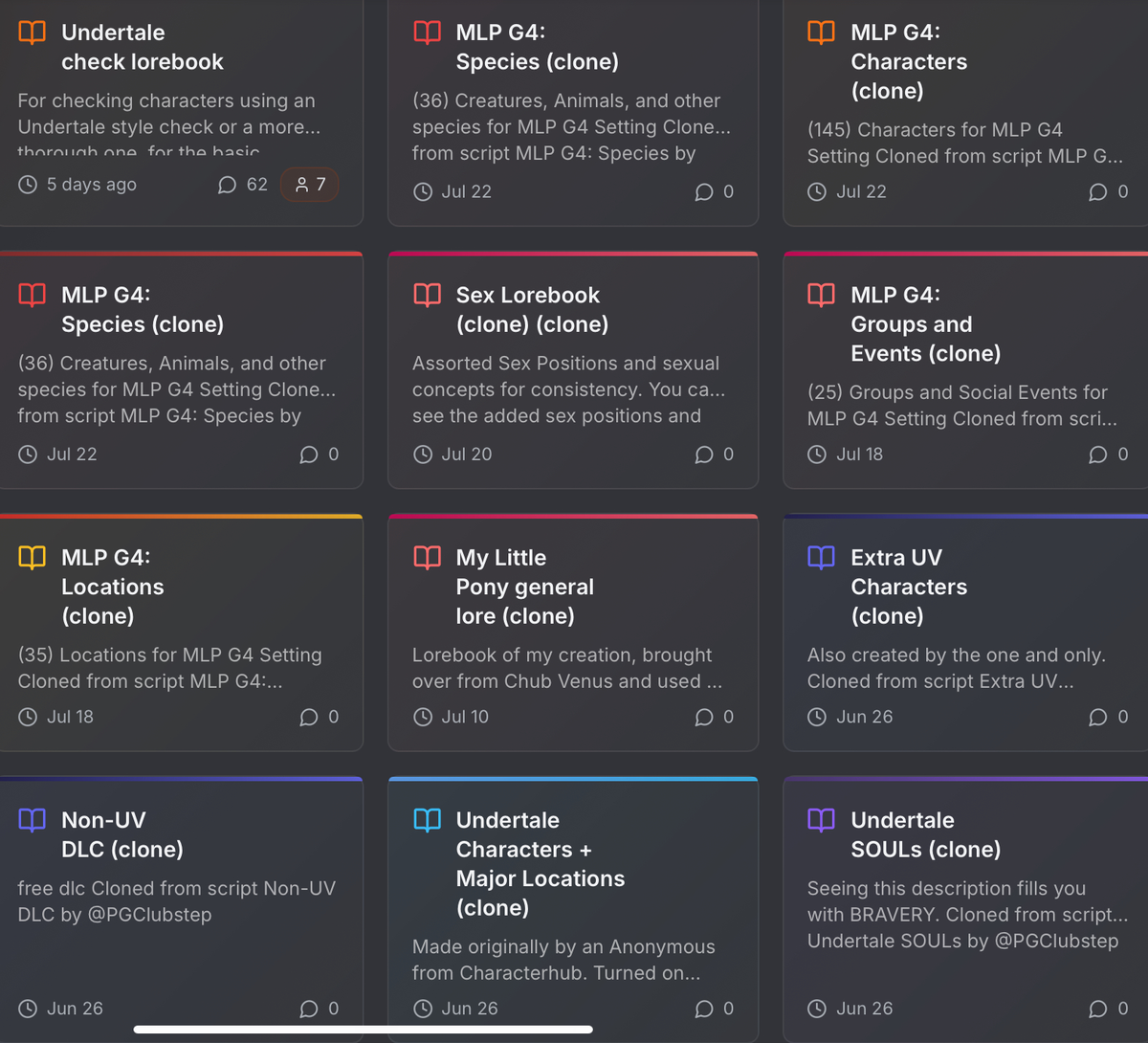Click comment icon on MLP G4: Locations (clone) card
Viewport: 1148px width, 1043px height.
tap(308, 718)
